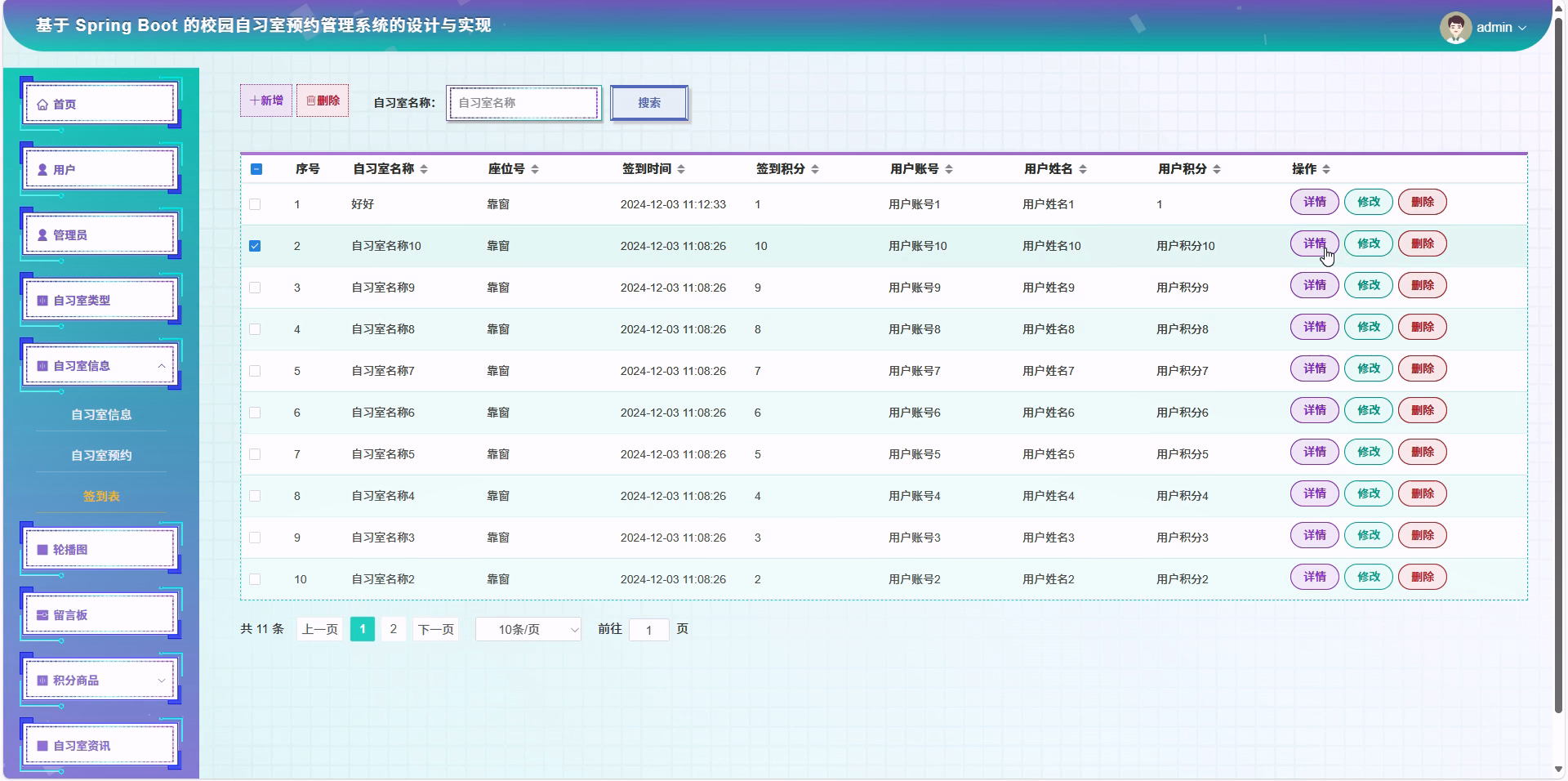Click the icon beside 自习室资讯

(x=42, y=746)
